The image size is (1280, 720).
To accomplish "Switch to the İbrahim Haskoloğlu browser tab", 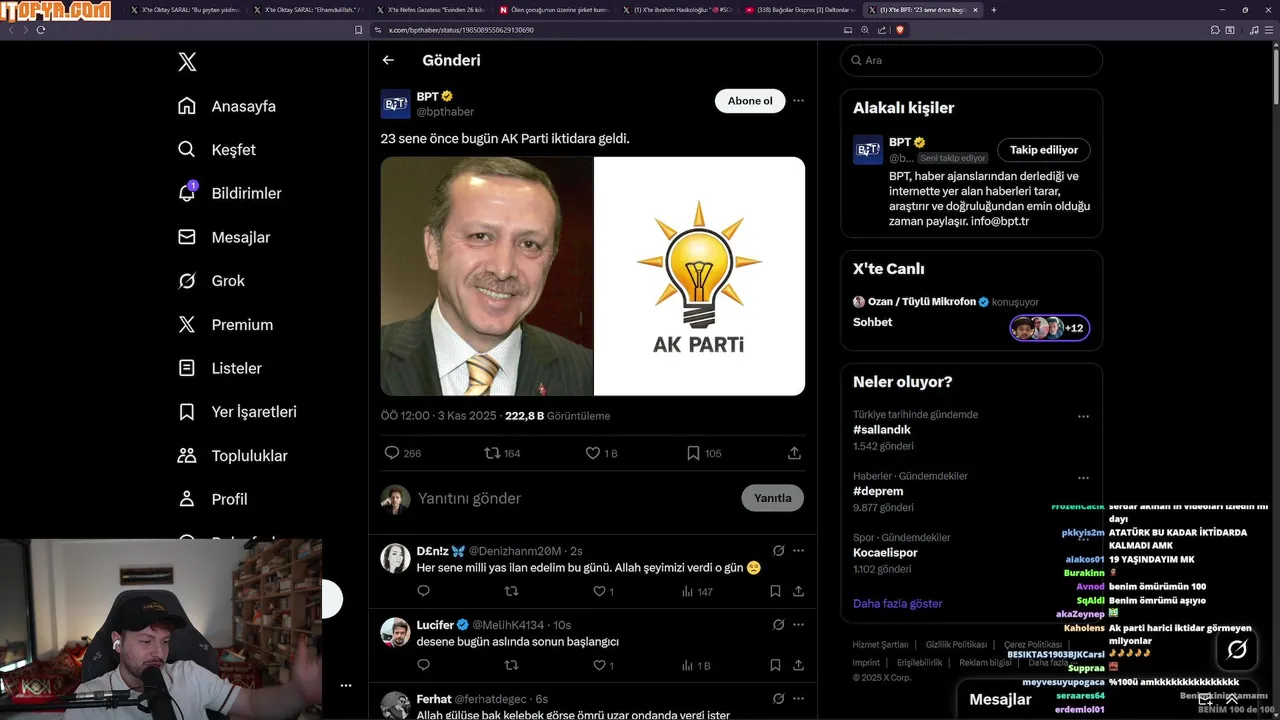I will (x=677, y=10).
